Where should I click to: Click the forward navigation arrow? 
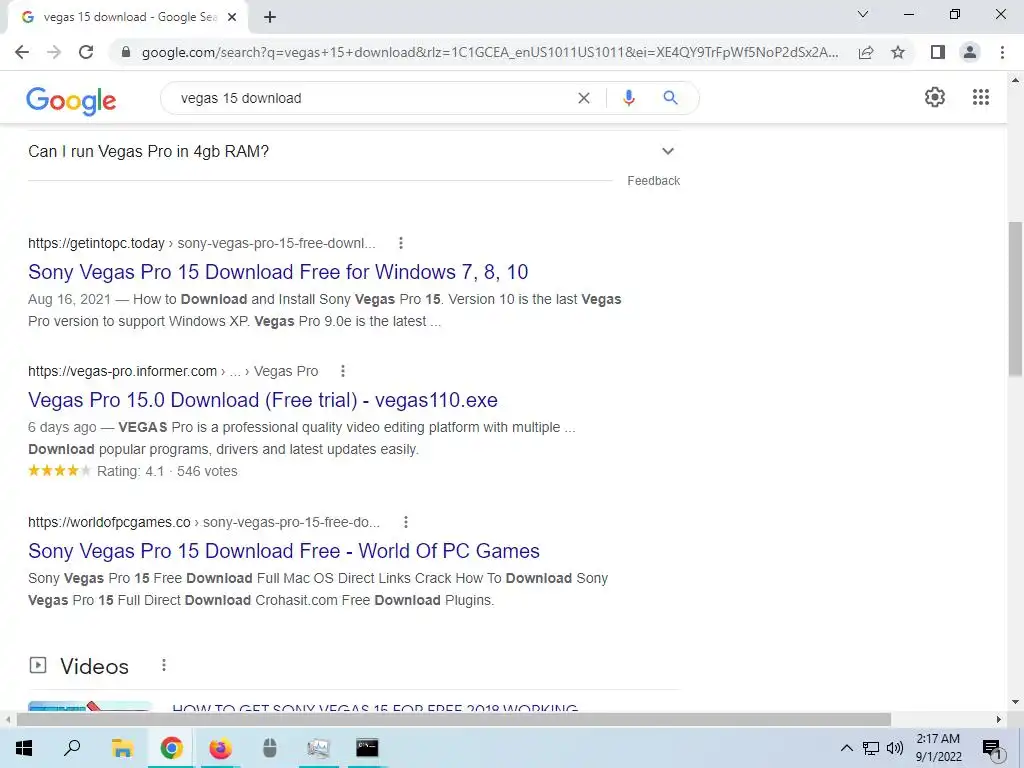[x=54, y=52]
